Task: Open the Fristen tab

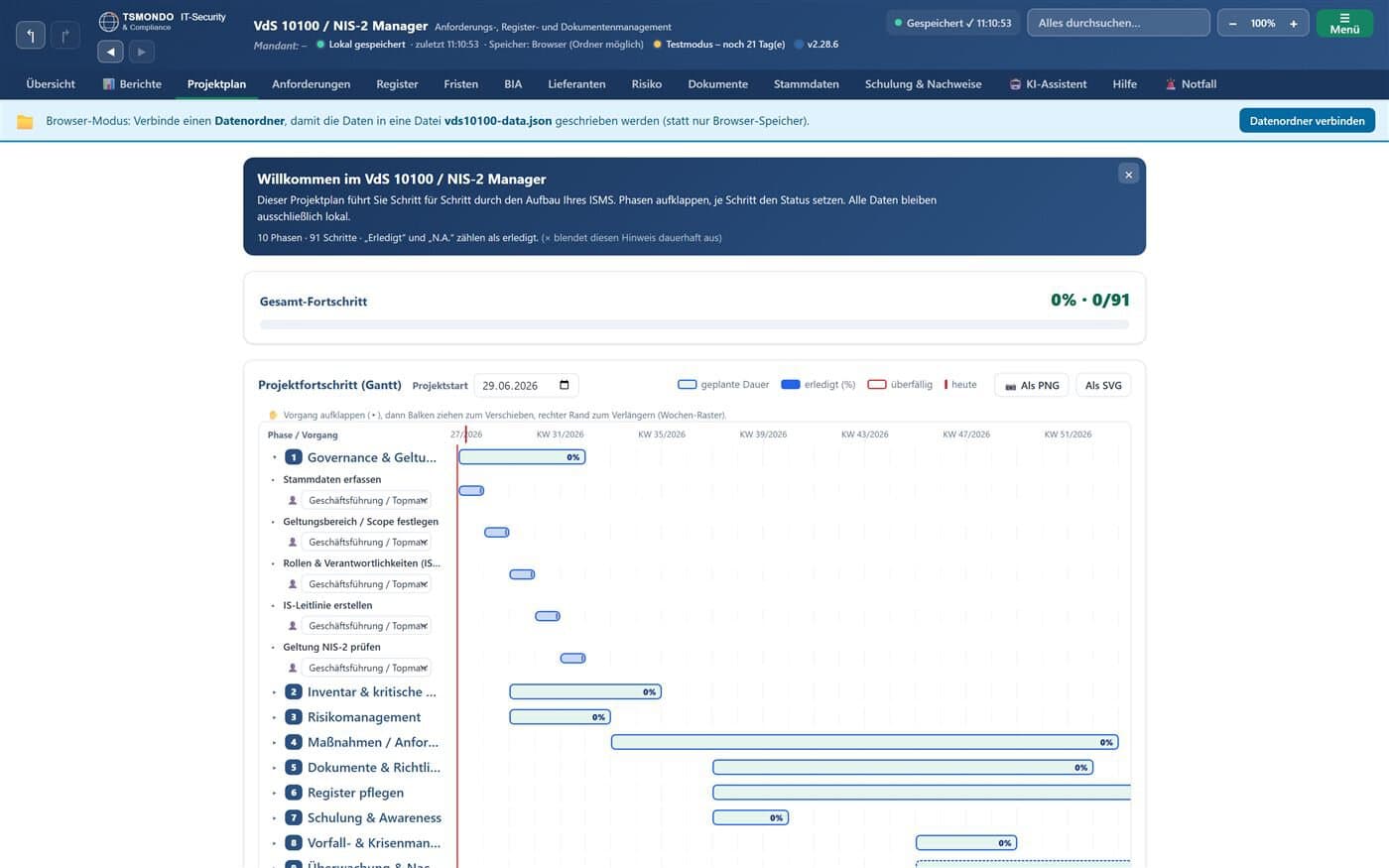Action: coord(460,84)
